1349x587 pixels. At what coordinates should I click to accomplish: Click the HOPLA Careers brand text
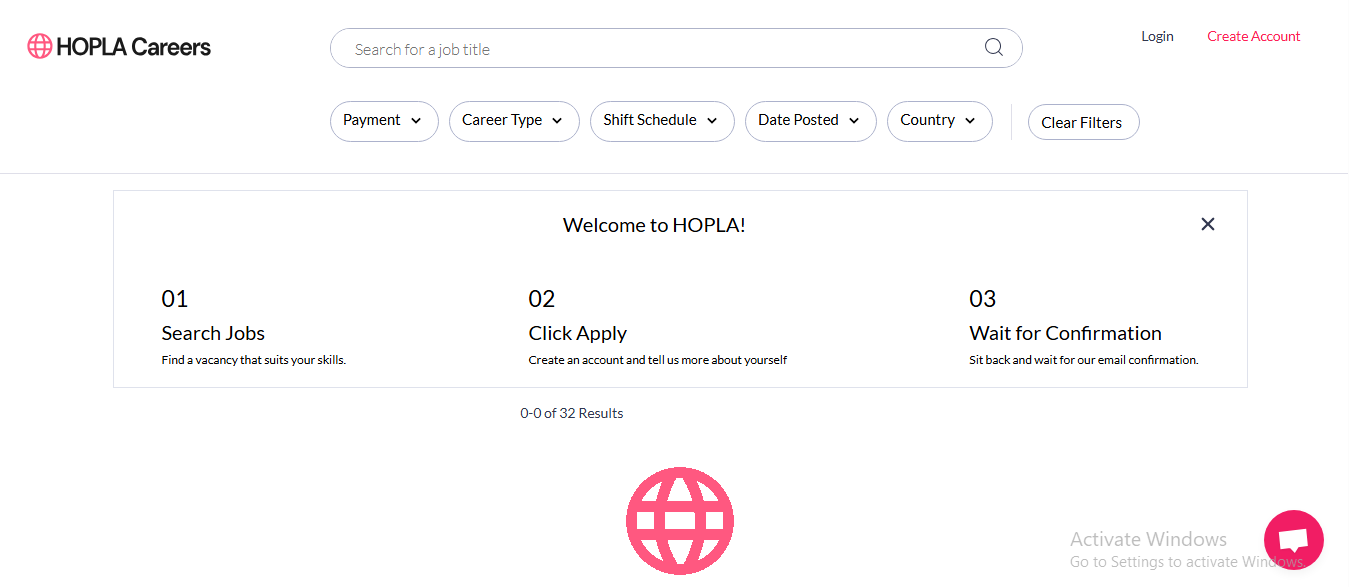coord(133,47)
